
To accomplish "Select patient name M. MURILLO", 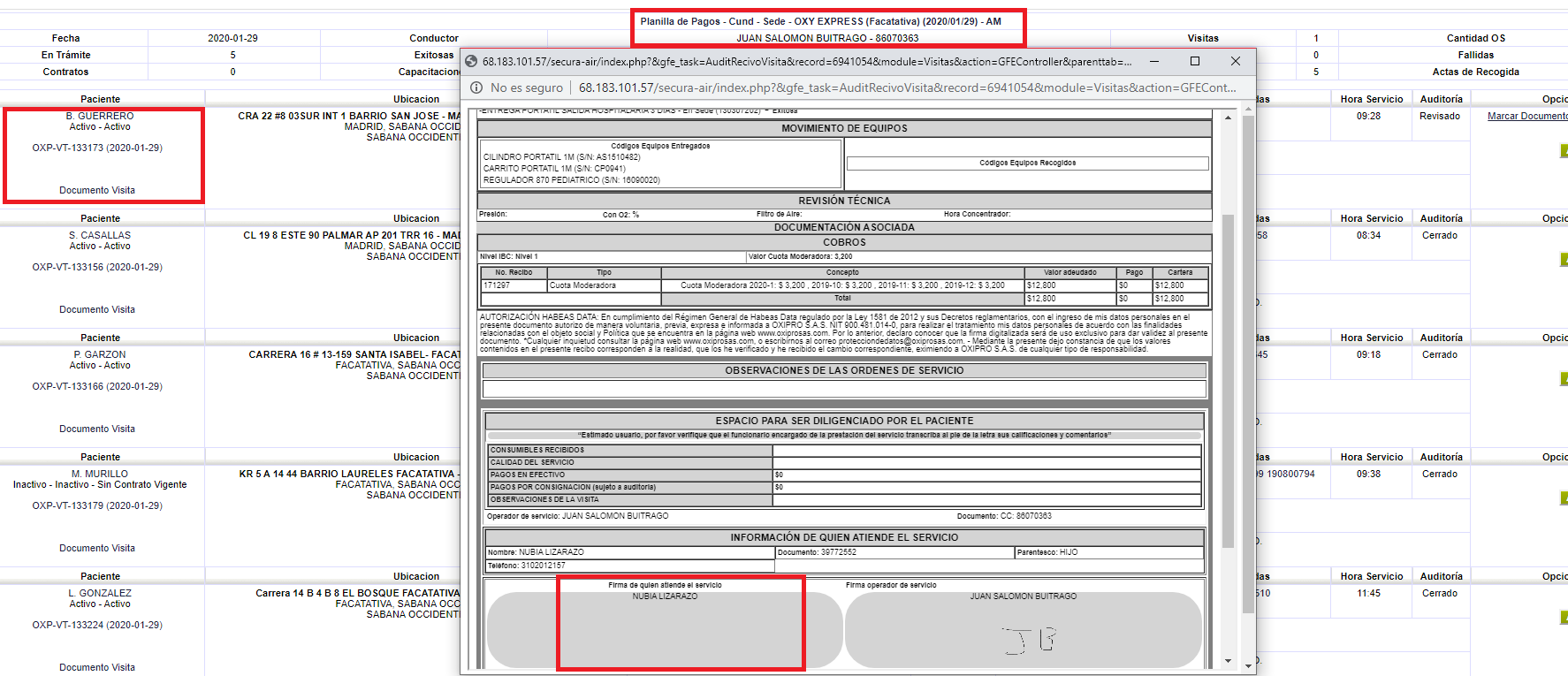I will (100, 474).
